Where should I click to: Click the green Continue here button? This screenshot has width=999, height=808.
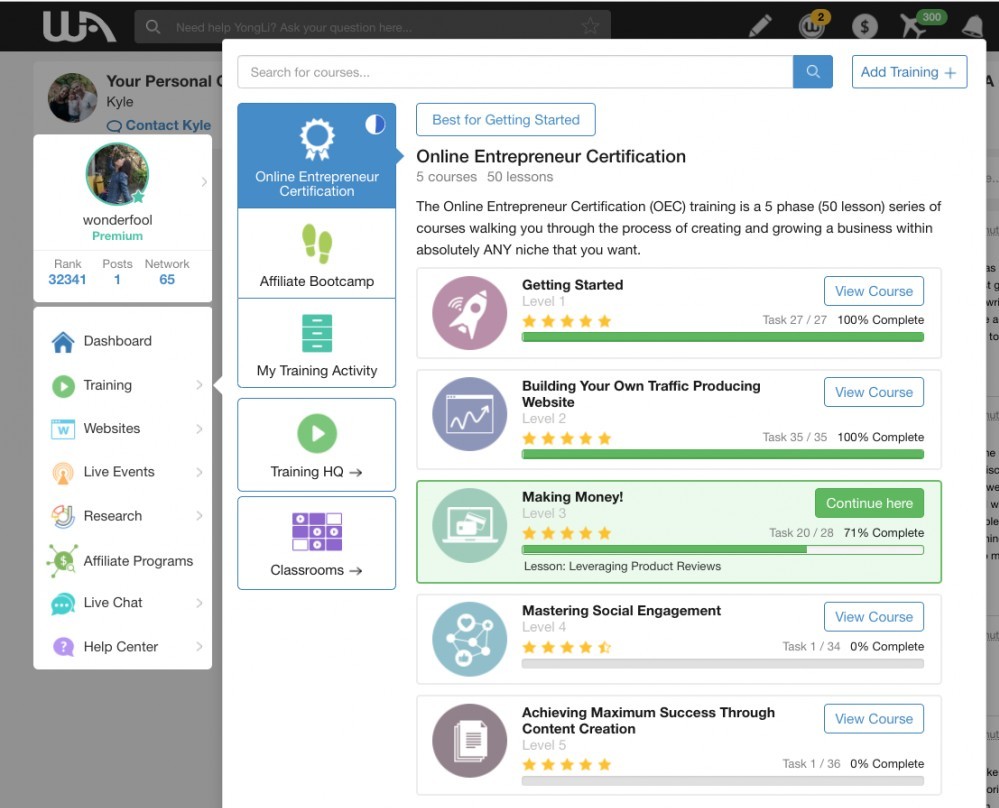[869, 503]
